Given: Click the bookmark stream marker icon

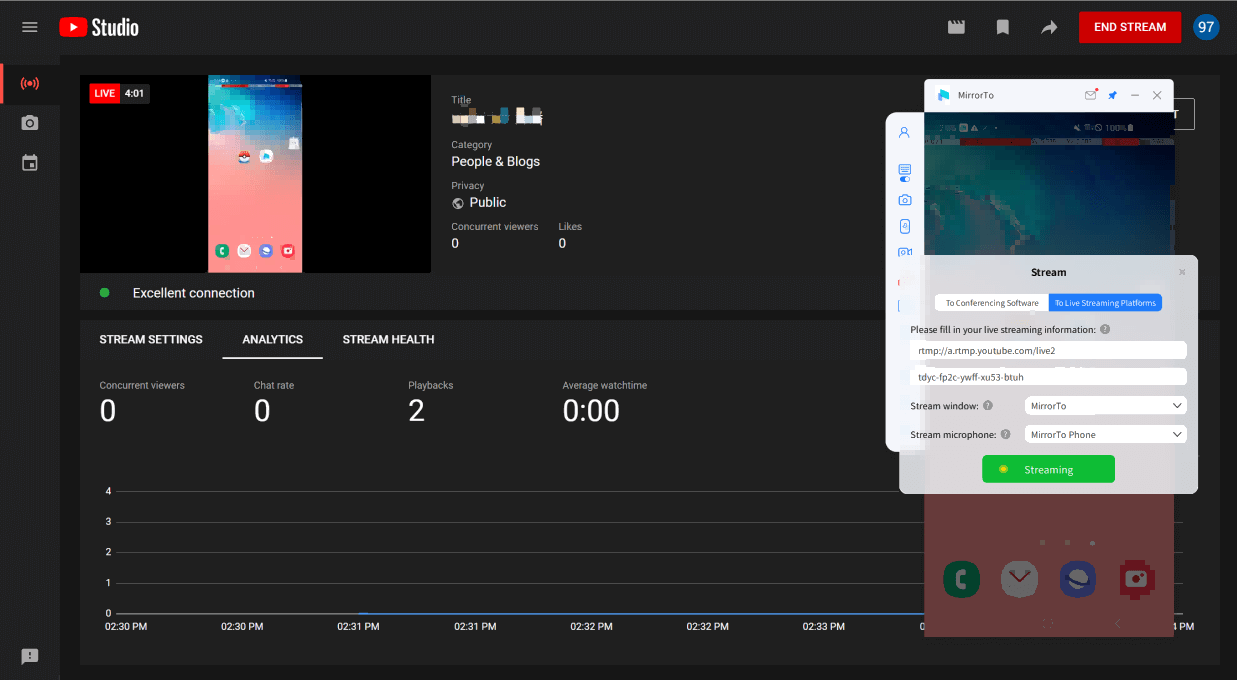Looking at the screenshot, I should click(1003, 27).
